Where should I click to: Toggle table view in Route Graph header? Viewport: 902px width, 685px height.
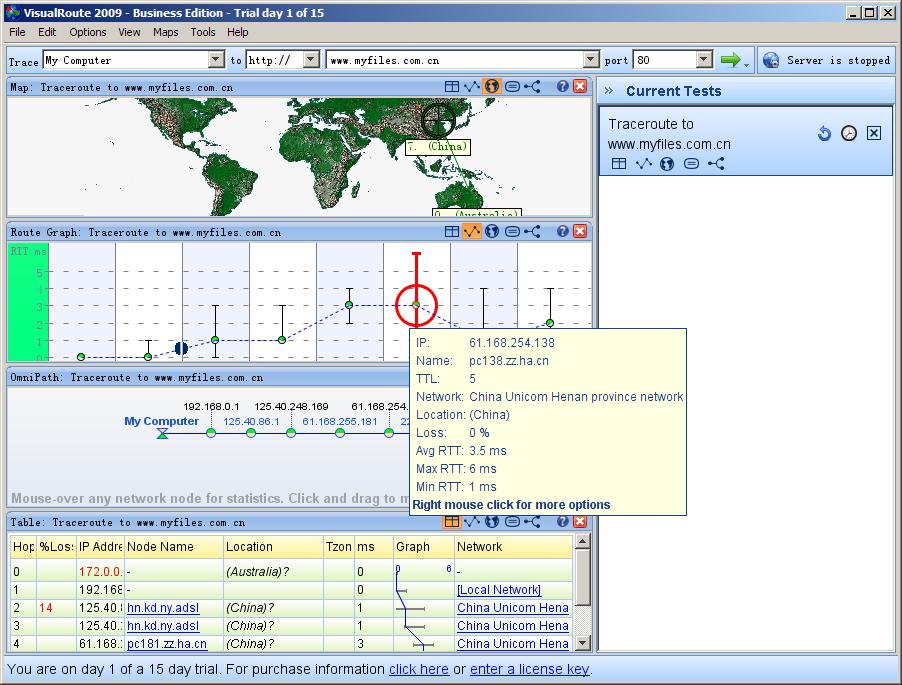coord(452,232)
